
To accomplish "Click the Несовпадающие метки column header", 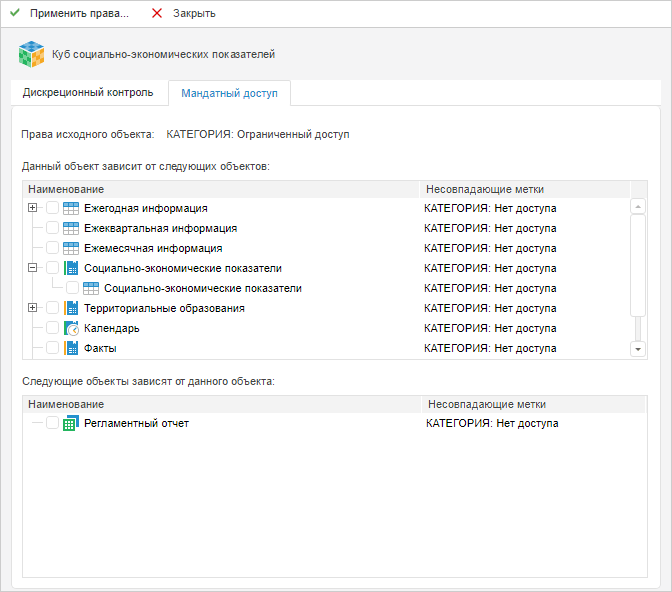I will 485,189.
